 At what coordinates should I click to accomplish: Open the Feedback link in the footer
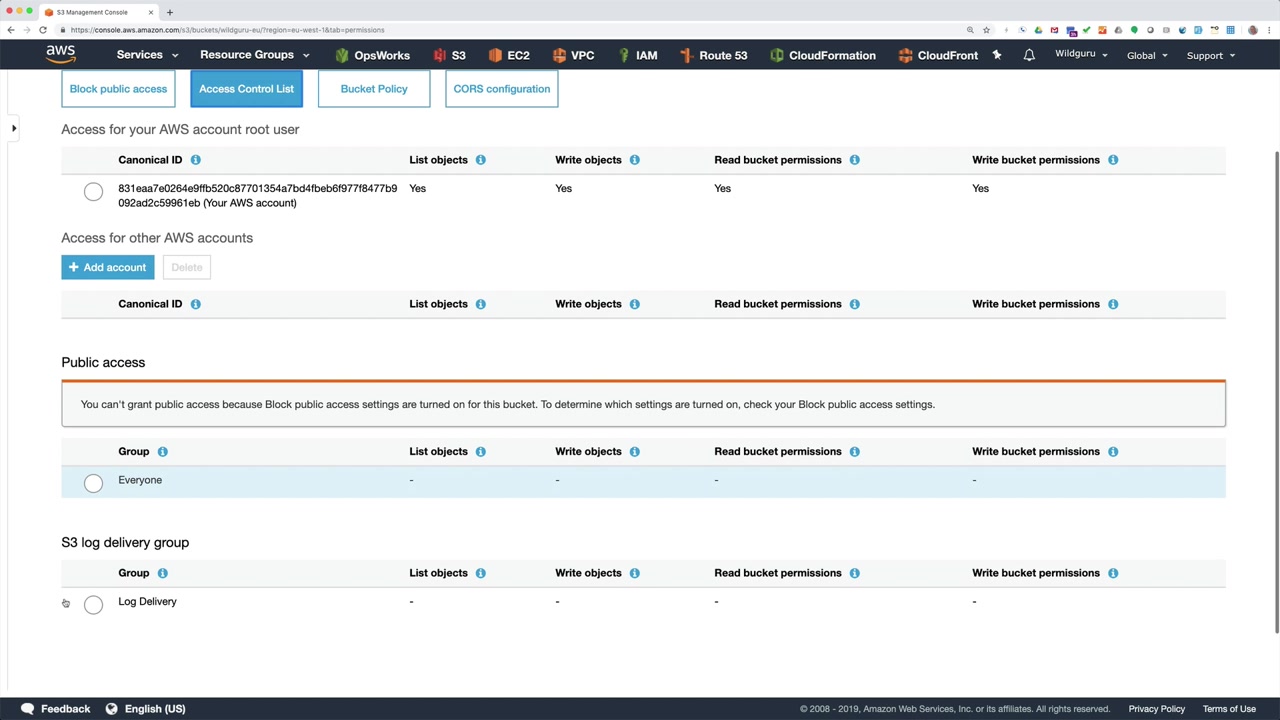[56, 709]
